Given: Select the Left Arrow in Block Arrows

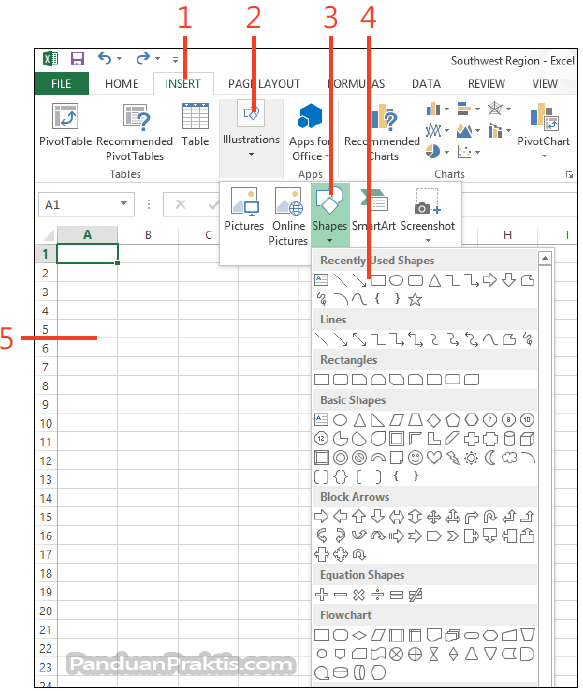Looking at the screenshot, I should (x=340, y=516).
